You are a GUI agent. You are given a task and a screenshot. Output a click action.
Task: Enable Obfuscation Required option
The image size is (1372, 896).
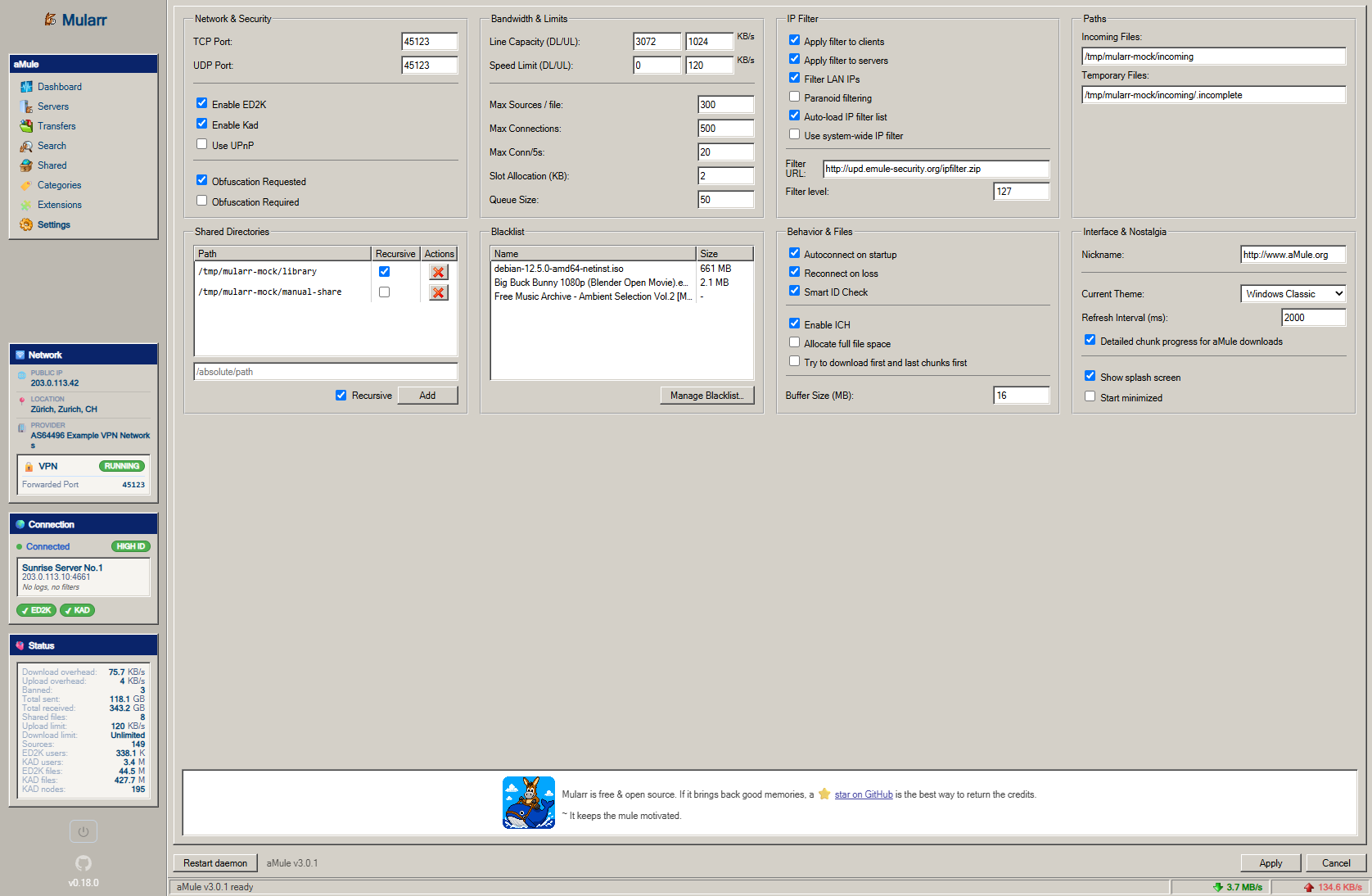[x=201, y=201]
